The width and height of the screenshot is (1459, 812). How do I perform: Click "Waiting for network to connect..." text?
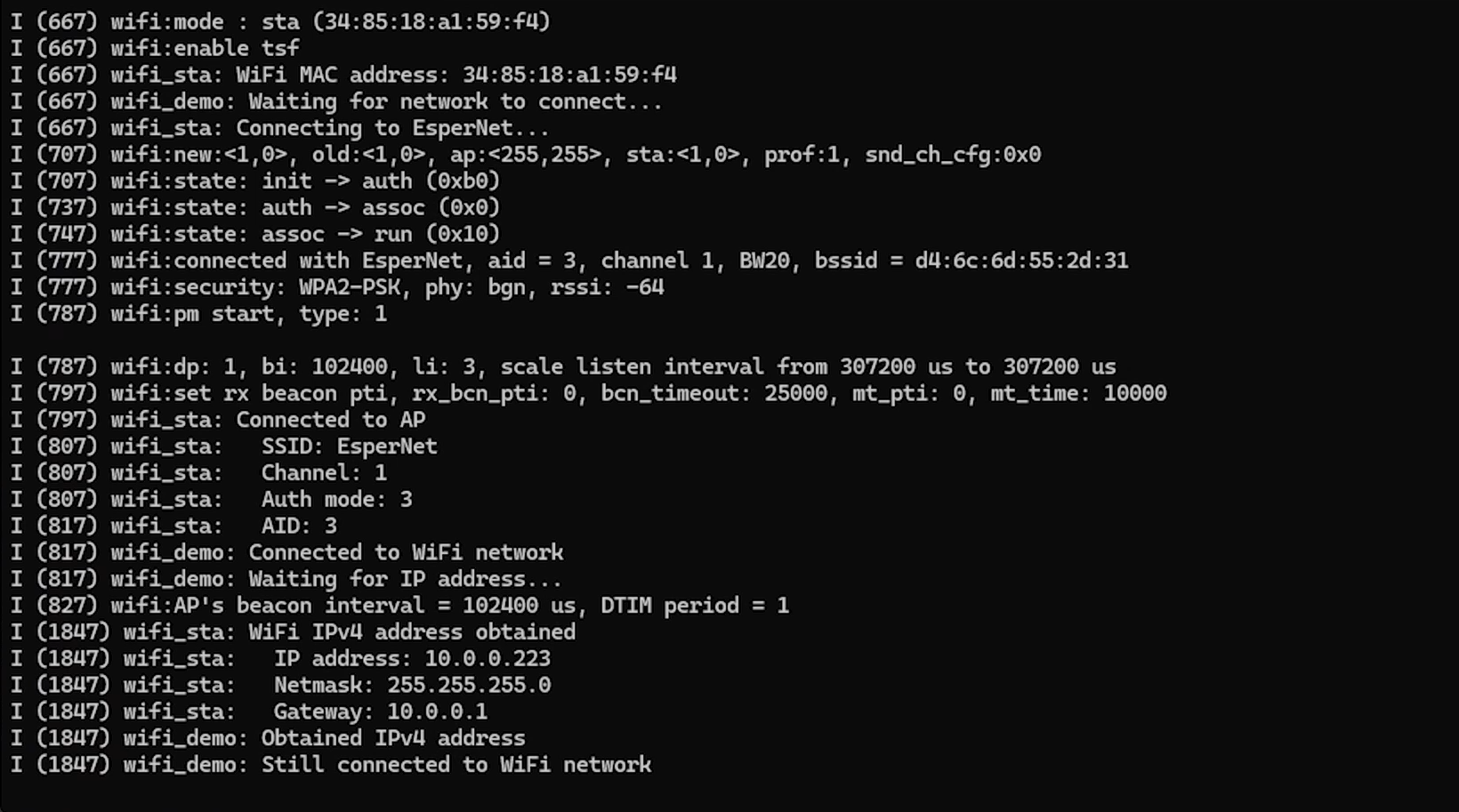point(455,101)
